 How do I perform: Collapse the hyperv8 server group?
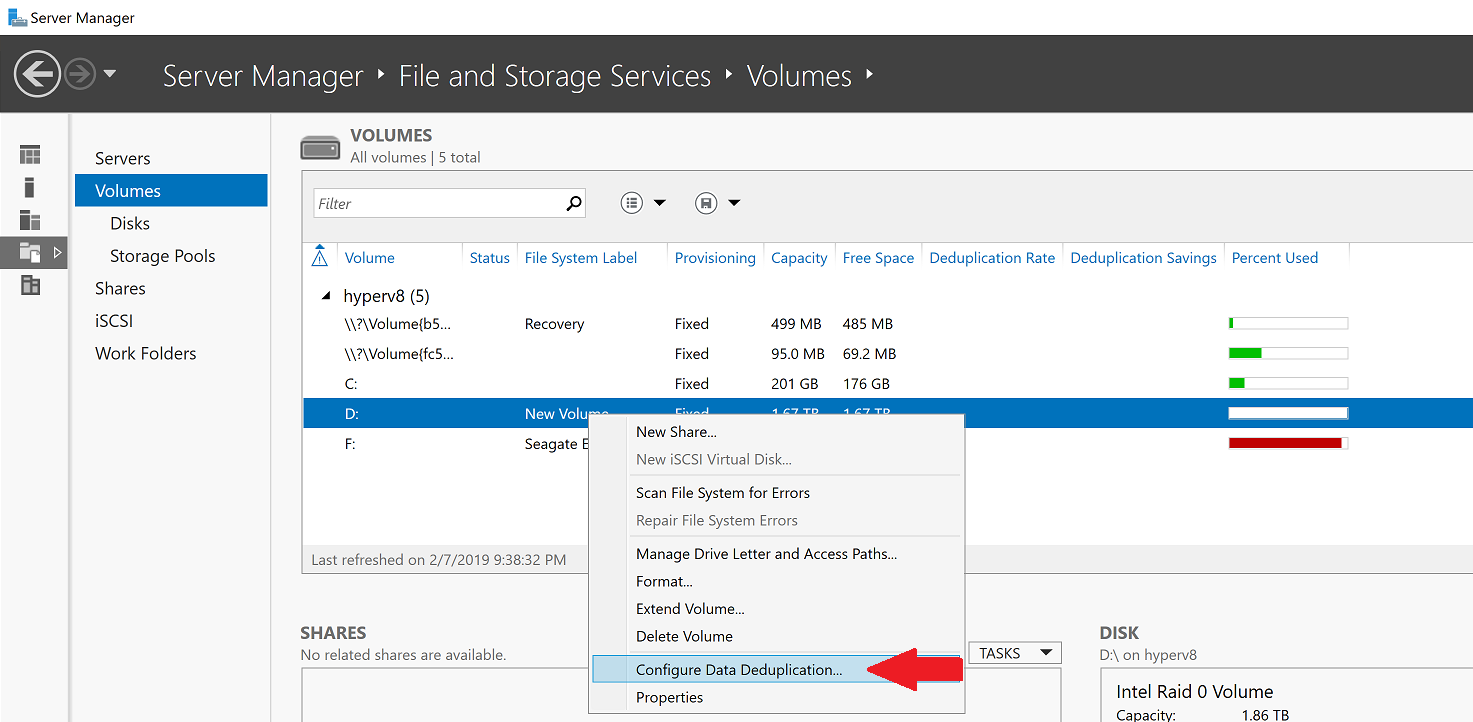point(324,296)
